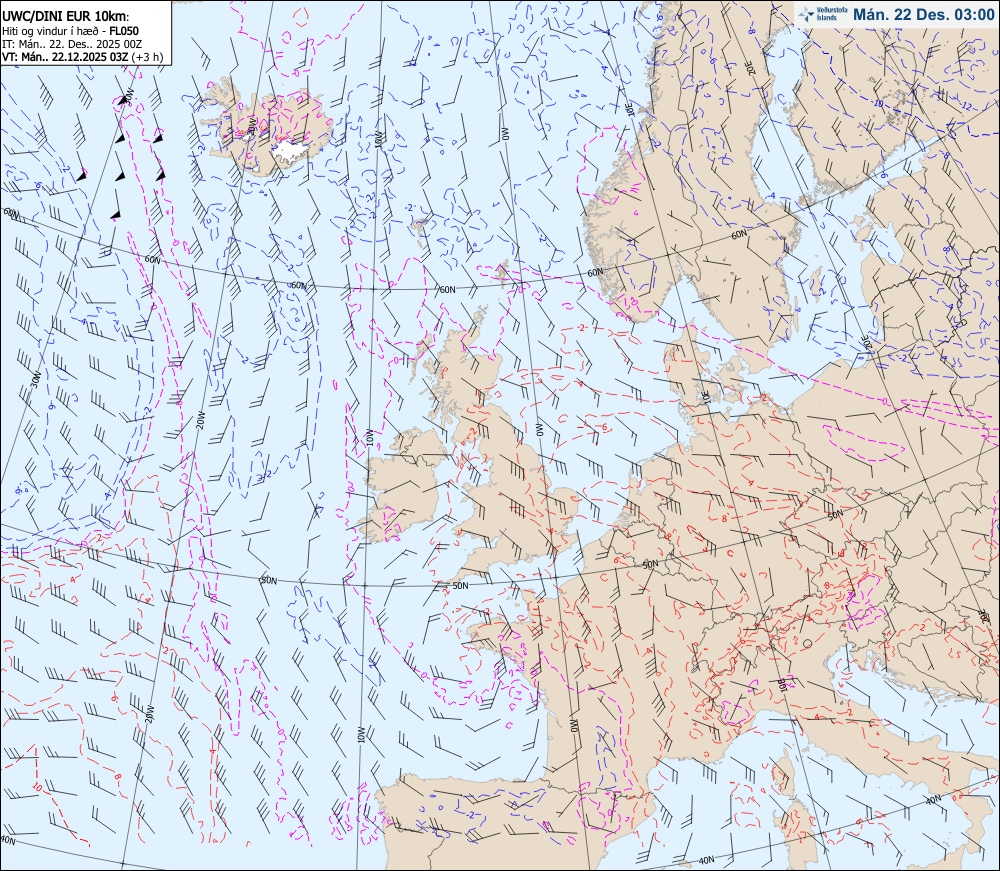The image size is (1000, 871).
Task: Click the 'IT: Mán.. 22. Des.. 2025 00Z' line
Action: (71, 44)
